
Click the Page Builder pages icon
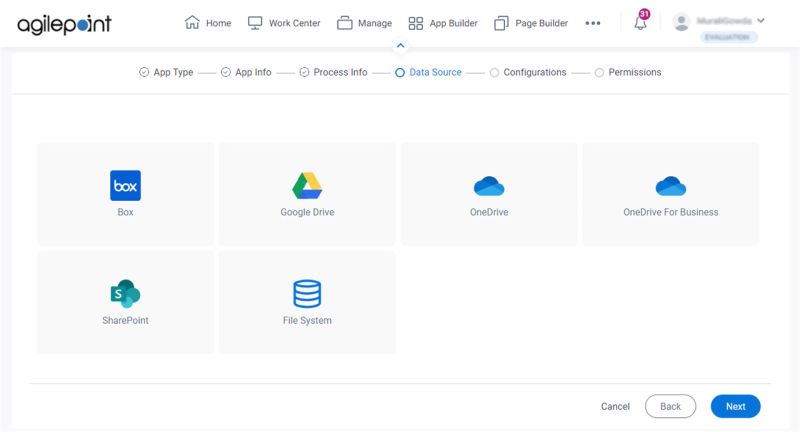(502, 23)
